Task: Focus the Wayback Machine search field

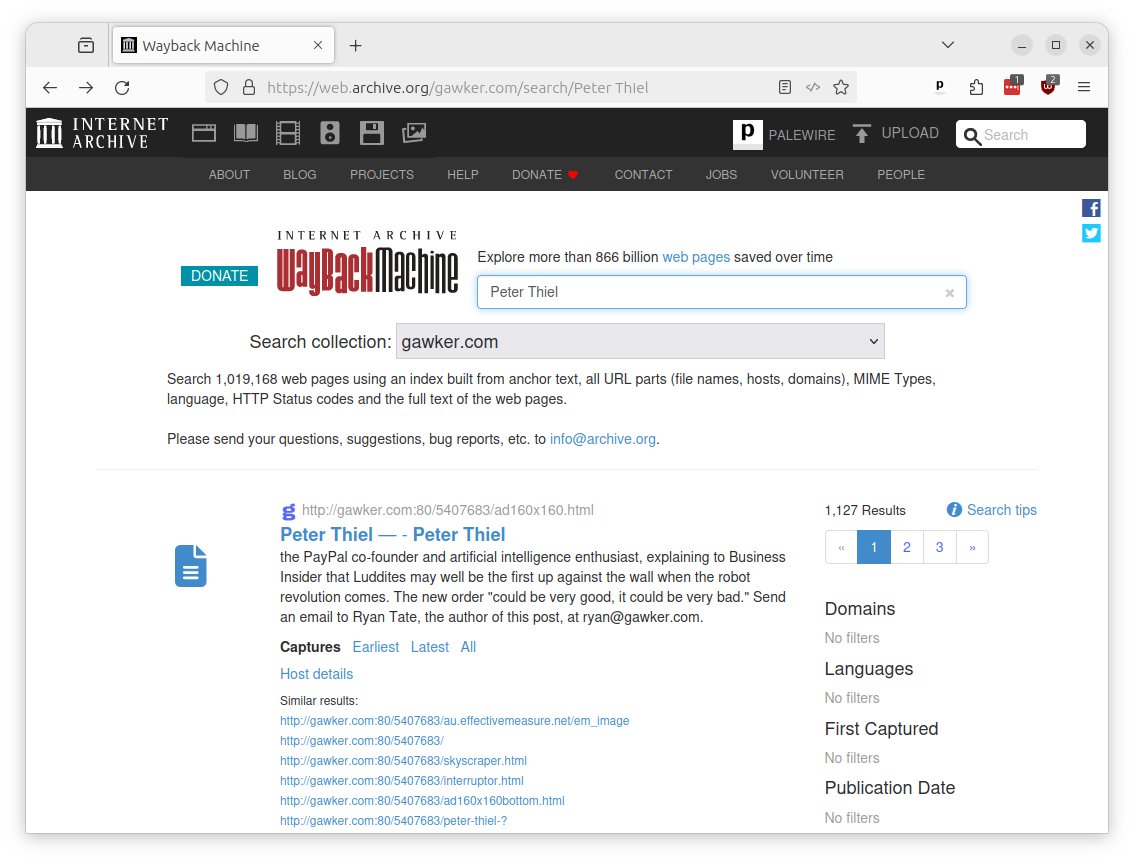Action: tap(721, 292)
